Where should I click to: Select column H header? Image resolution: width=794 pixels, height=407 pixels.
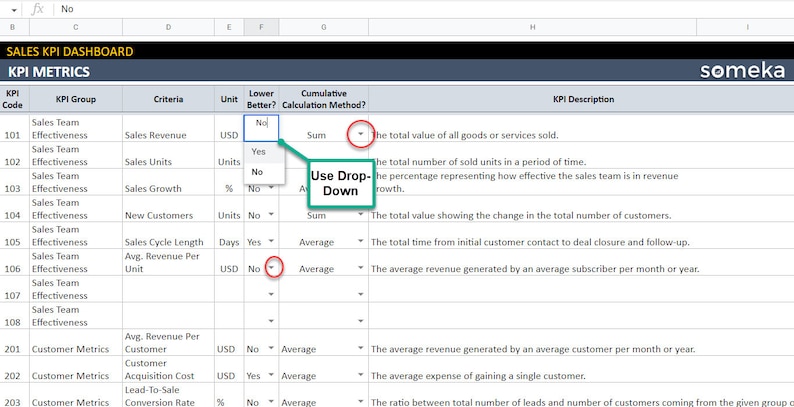pyautogui.click(x=532, y=27)
